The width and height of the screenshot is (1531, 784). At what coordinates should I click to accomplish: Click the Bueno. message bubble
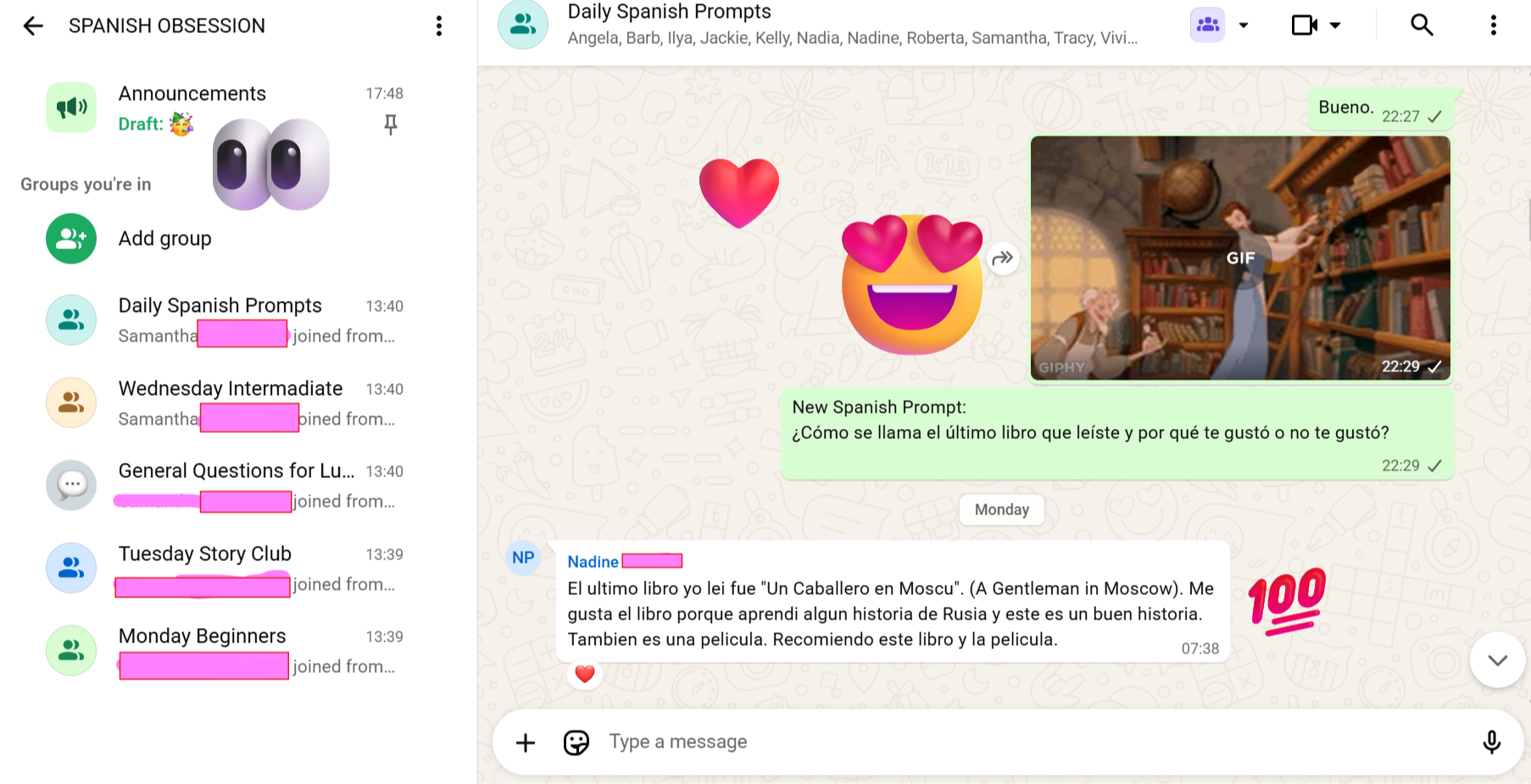pyautogui.click(x=1380, y=109)
